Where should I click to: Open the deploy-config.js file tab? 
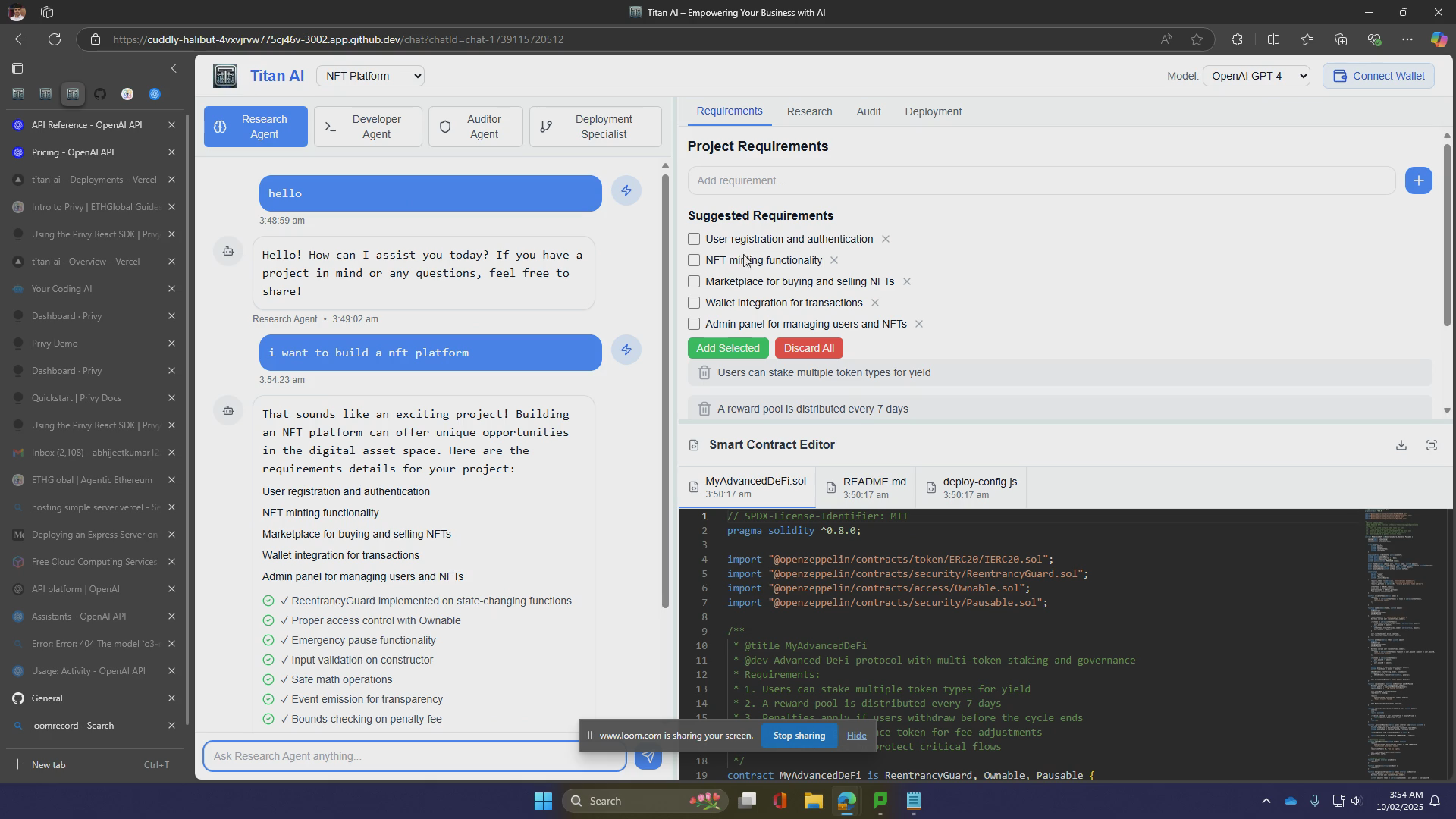pos(971,488)
